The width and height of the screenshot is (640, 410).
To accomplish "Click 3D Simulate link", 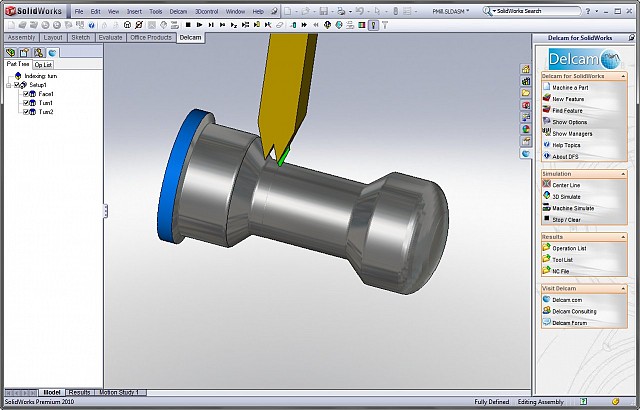I will (x=566, y=197).
